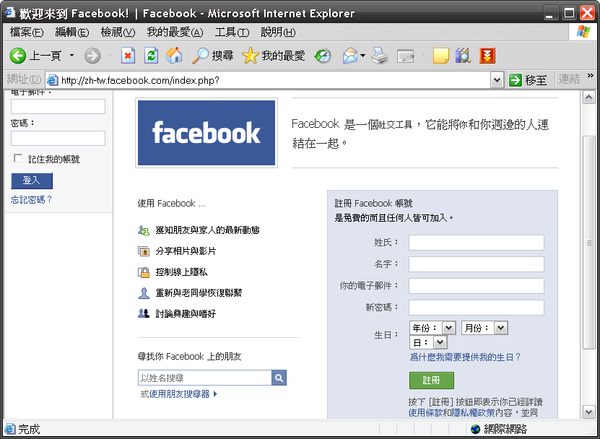Click the green 註冊 sign up button
The image size is (600, 439).
[431, 380]
